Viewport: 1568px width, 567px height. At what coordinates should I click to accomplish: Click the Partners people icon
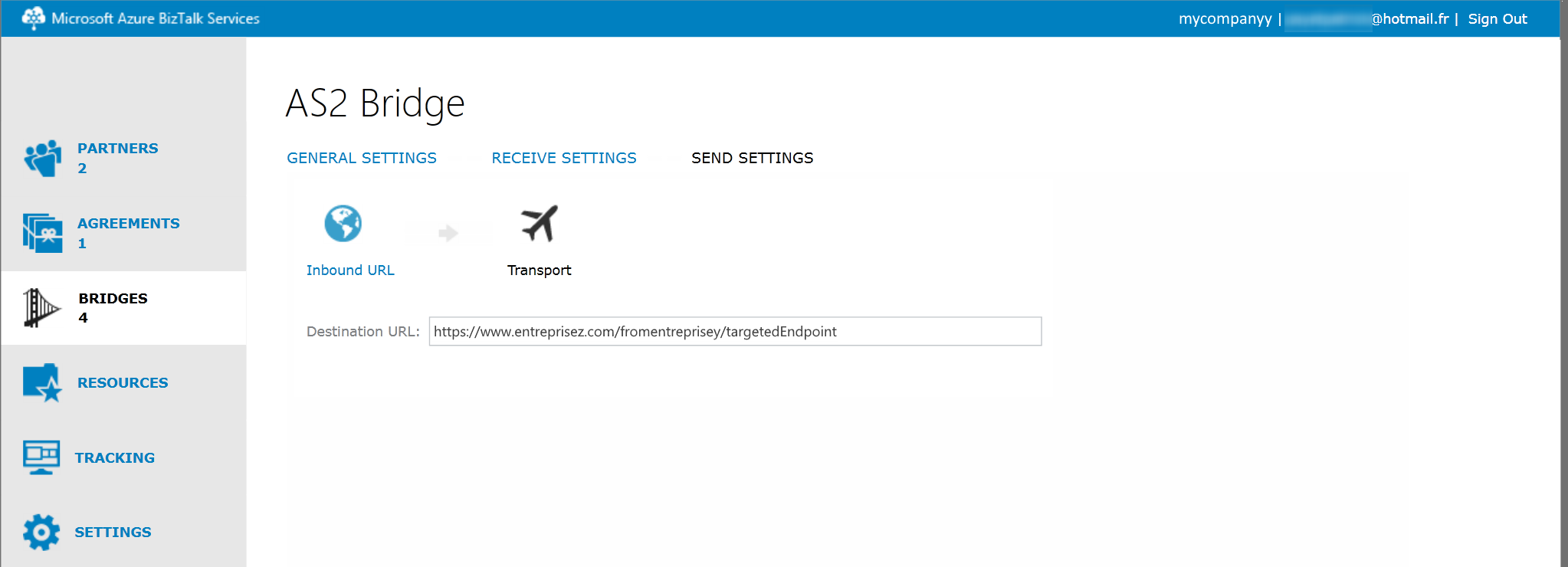pos(43,158)
